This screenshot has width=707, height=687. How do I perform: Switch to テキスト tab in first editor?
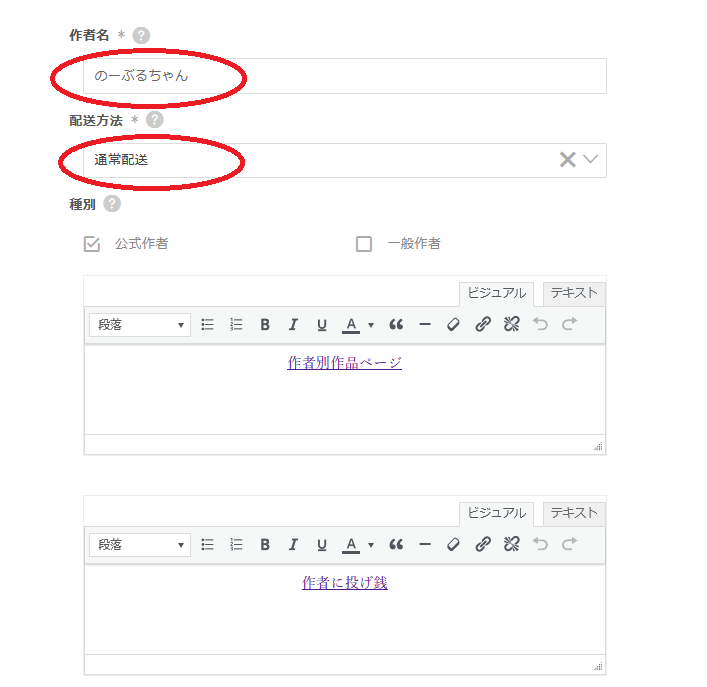pos(574,293)
